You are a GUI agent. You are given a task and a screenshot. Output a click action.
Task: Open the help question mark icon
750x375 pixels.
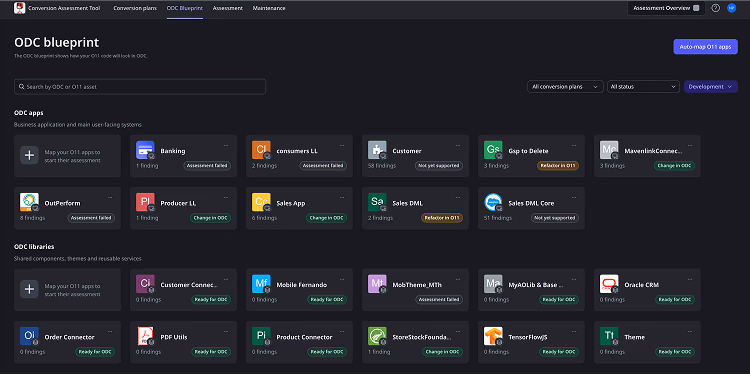coord(716,8)
